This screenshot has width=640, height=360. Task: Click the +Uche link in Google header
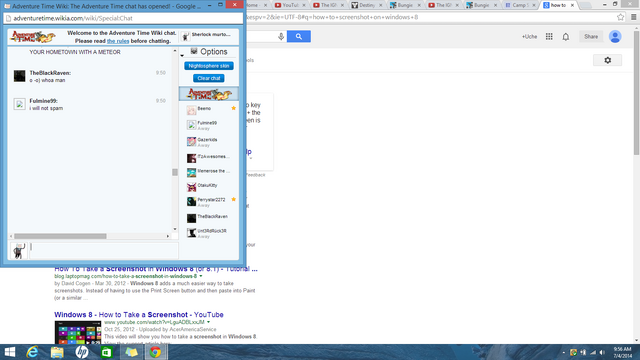click(529, 37)
